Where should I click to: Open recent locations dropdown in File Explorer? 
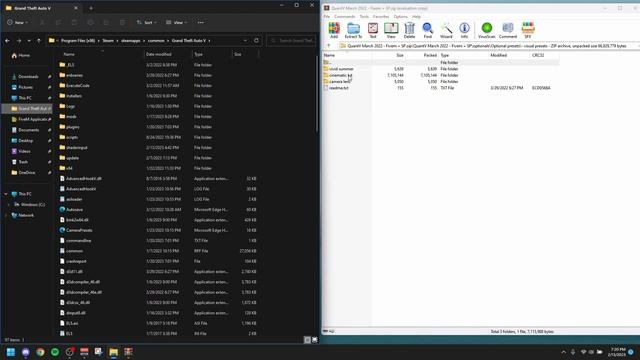pyautogui.click(x=29, y=41)
